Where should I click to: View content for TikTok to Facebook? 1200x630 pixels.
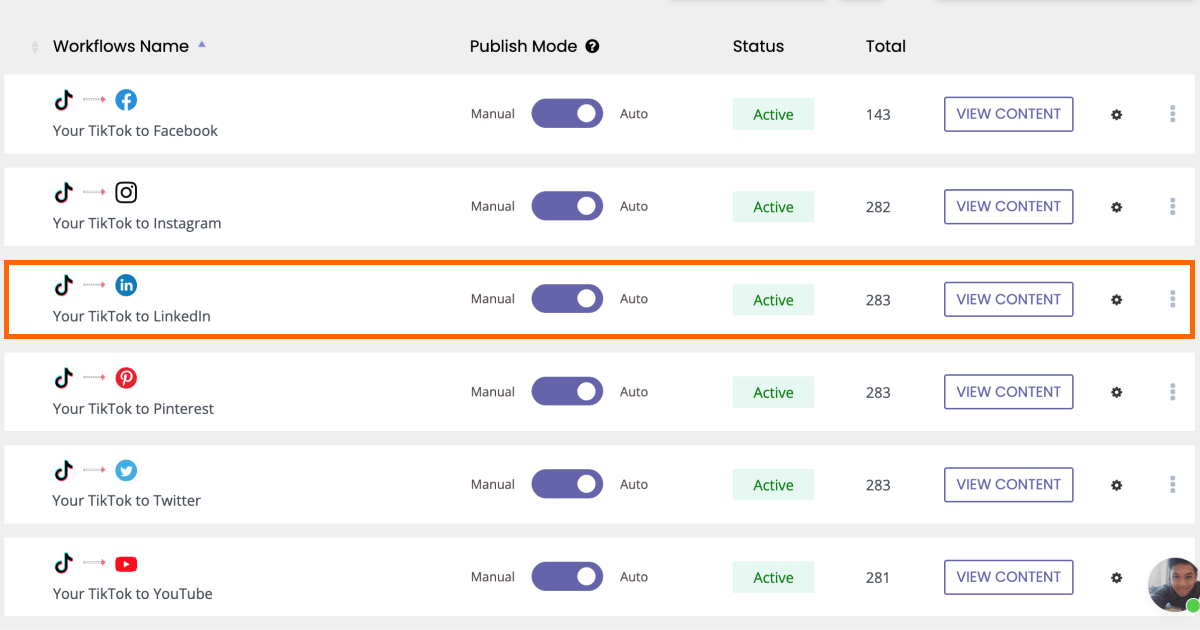[x=1009, y=114]
